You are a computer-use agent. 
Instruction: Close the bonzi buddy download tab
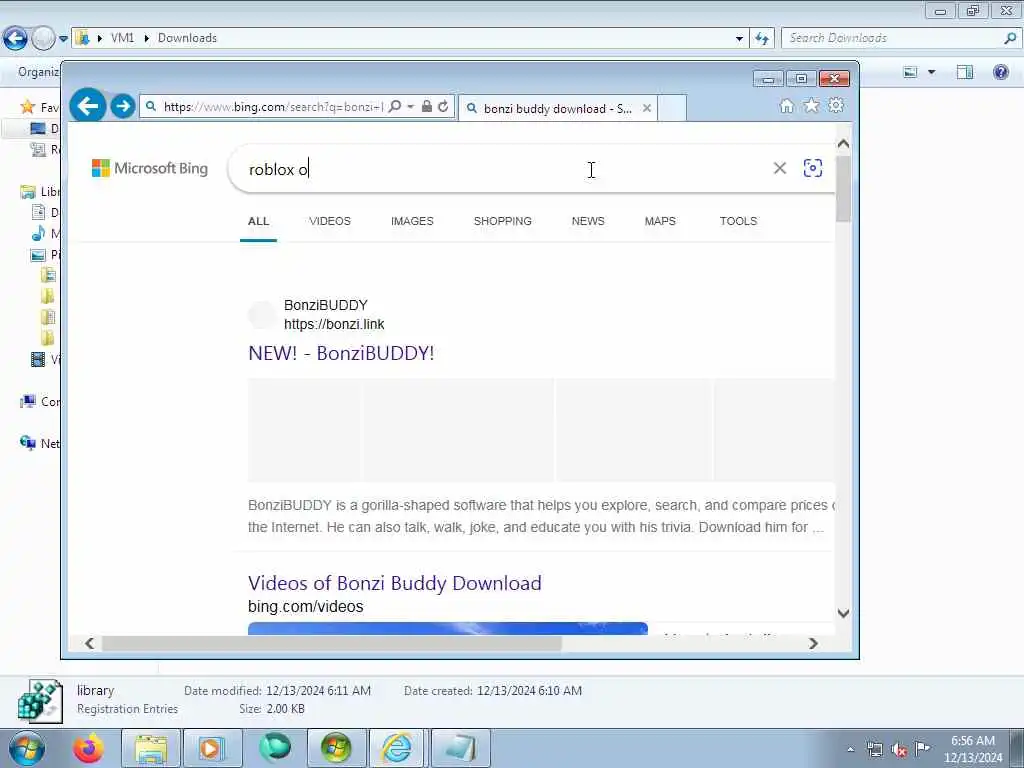pos(647,108)
